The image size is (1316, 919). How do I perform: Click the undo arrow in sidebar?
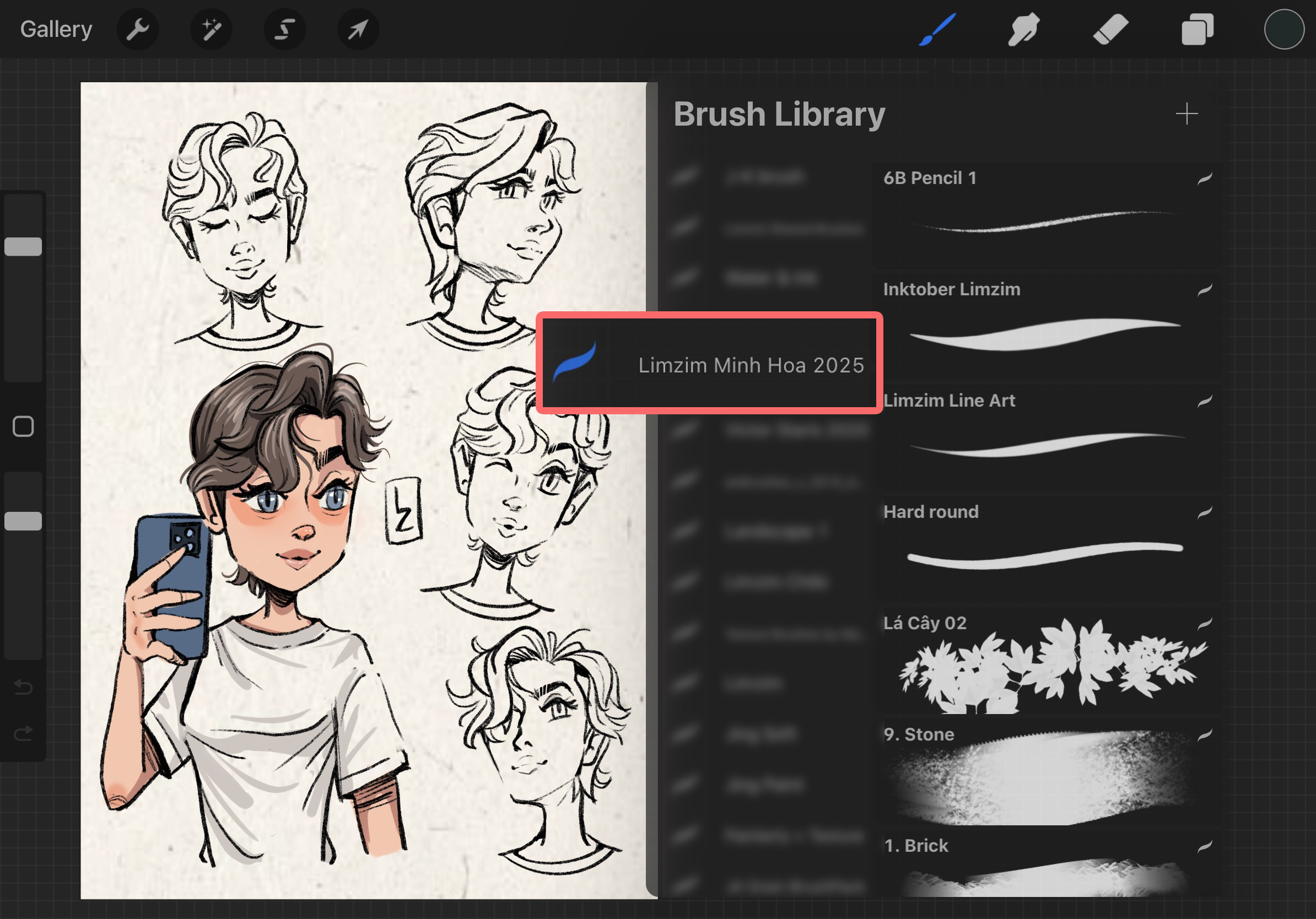point(23,686)
